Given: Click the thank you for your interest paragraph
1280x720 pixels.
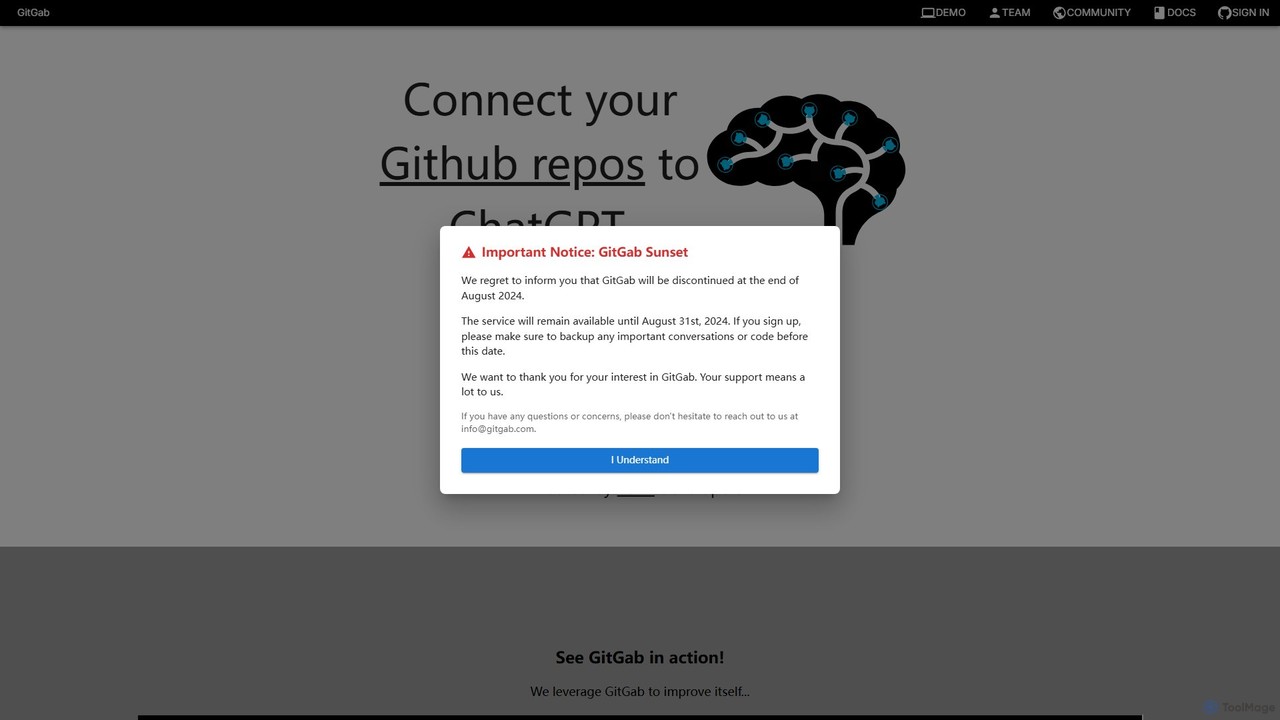Looking at the screenshot, I should tap(633, 384).
